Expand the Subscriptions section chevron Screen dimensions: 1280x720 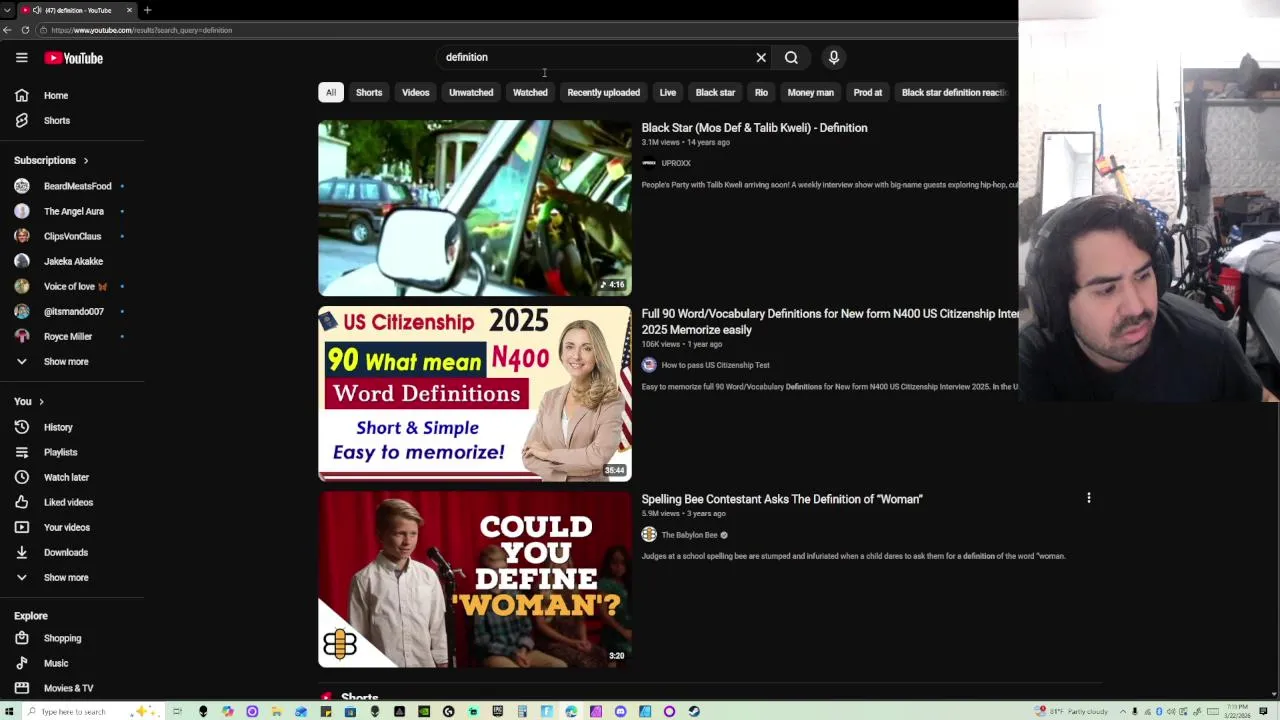(x=86, y=160)
